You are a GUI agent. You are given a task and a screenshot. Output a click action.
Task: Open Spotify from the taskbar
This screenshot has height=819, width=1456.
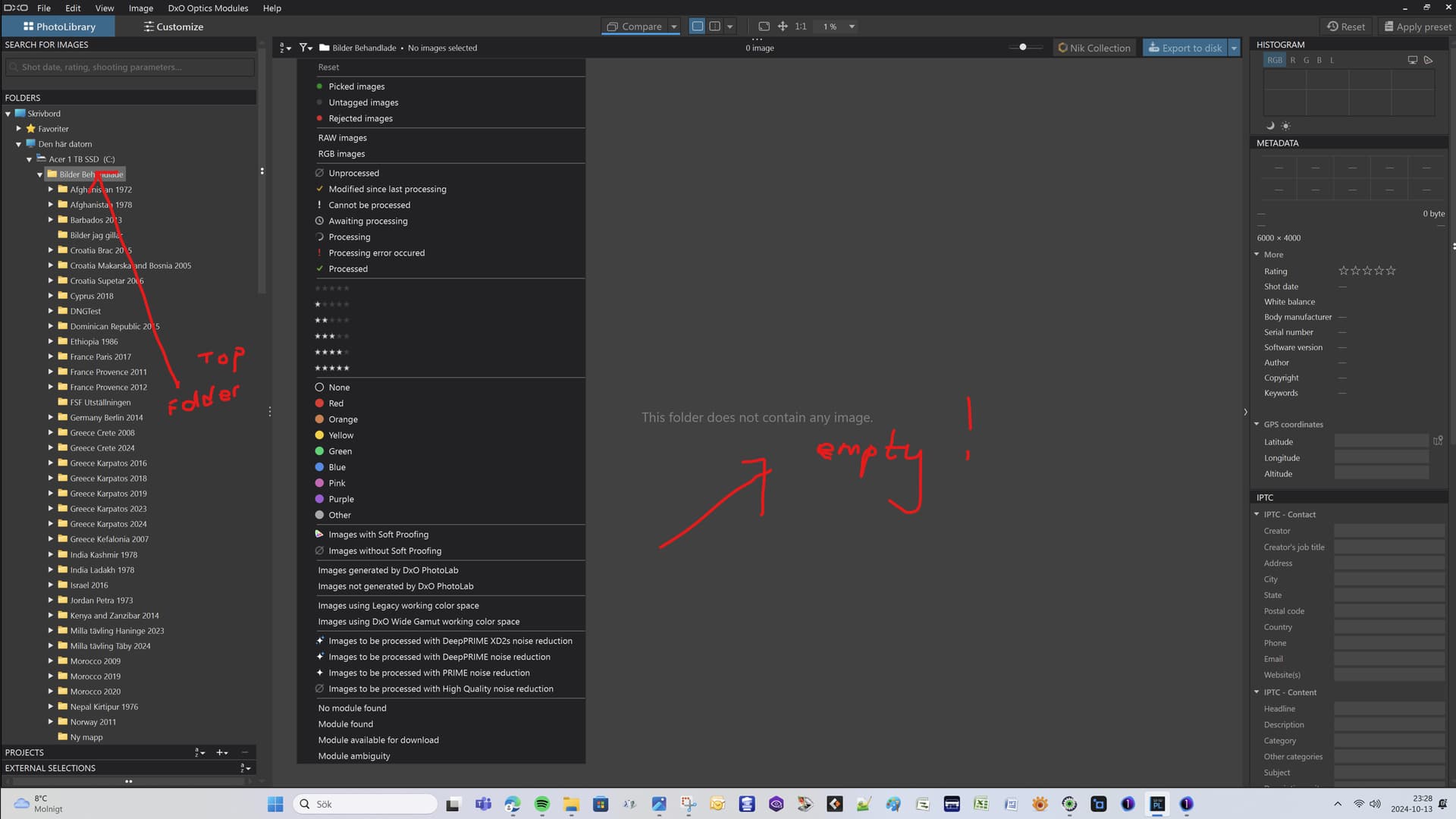[541, 804]
